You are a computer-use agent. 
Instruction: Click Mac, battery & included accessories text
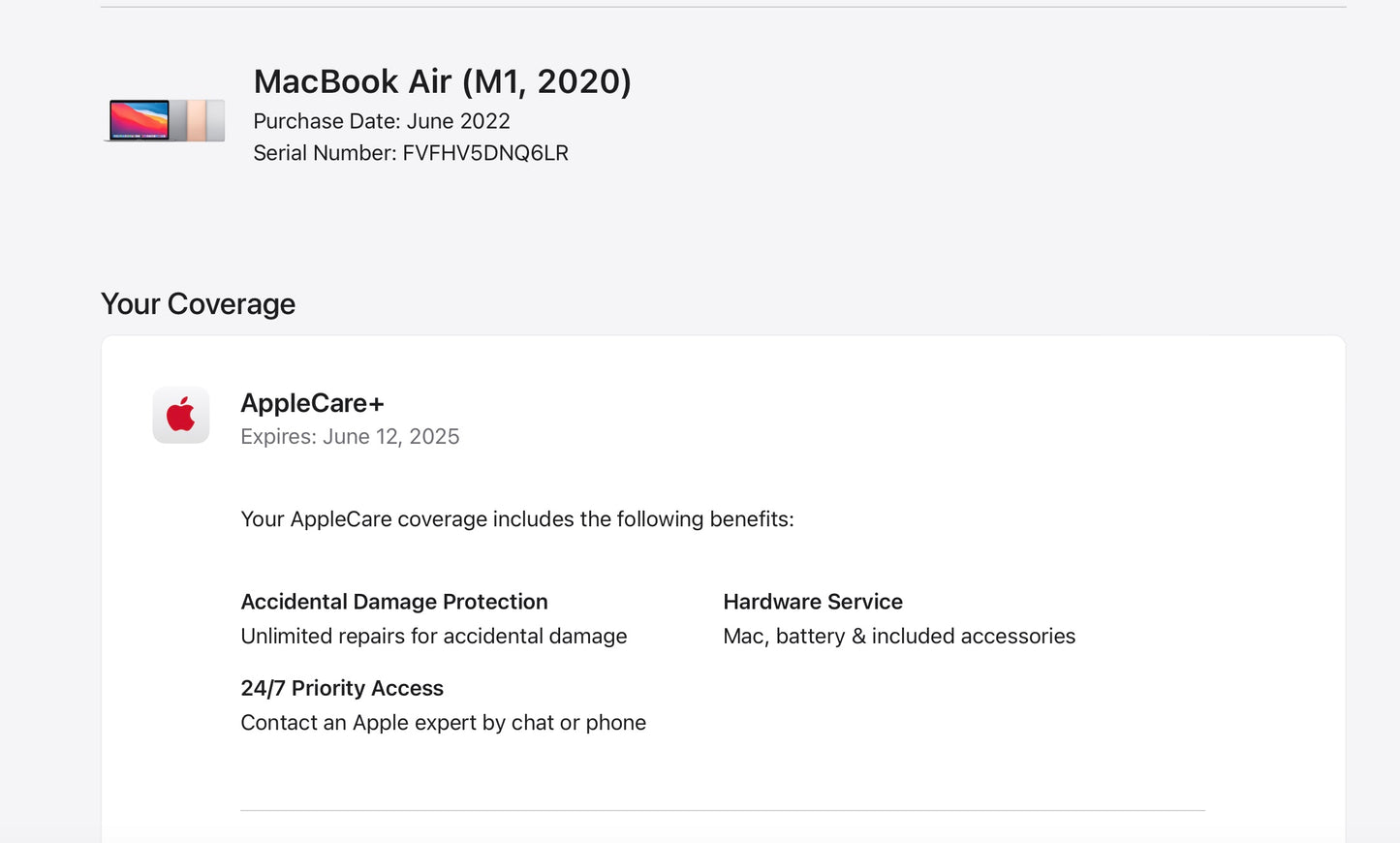point(898,637)
